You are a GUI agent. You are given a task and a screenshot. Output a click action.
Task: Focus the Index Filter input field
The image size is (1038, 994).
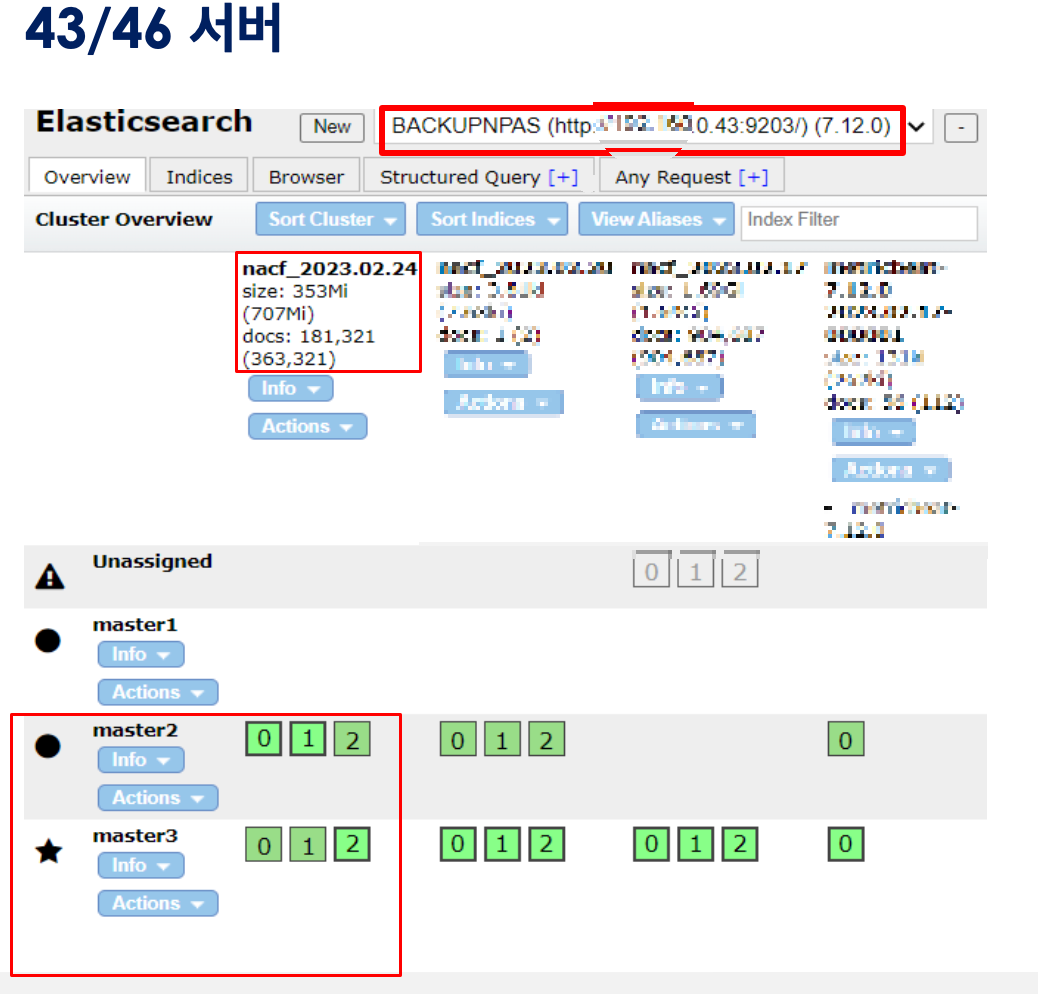[x=859, y=222]
